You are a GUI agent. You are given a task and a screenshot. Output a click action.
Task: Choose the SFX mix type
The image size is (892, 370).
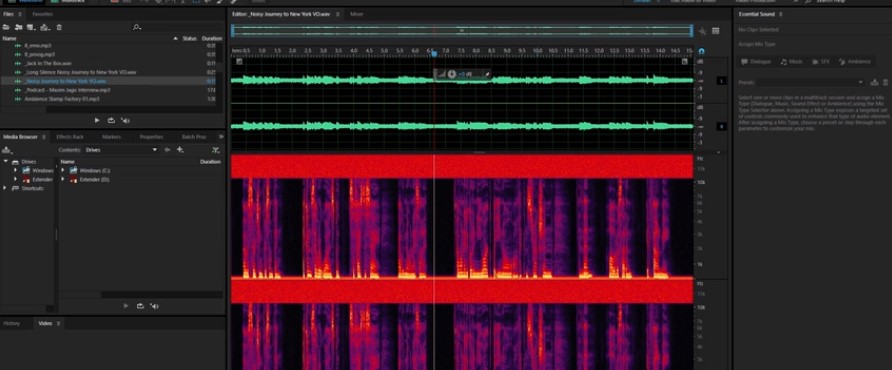click(821, 61)
